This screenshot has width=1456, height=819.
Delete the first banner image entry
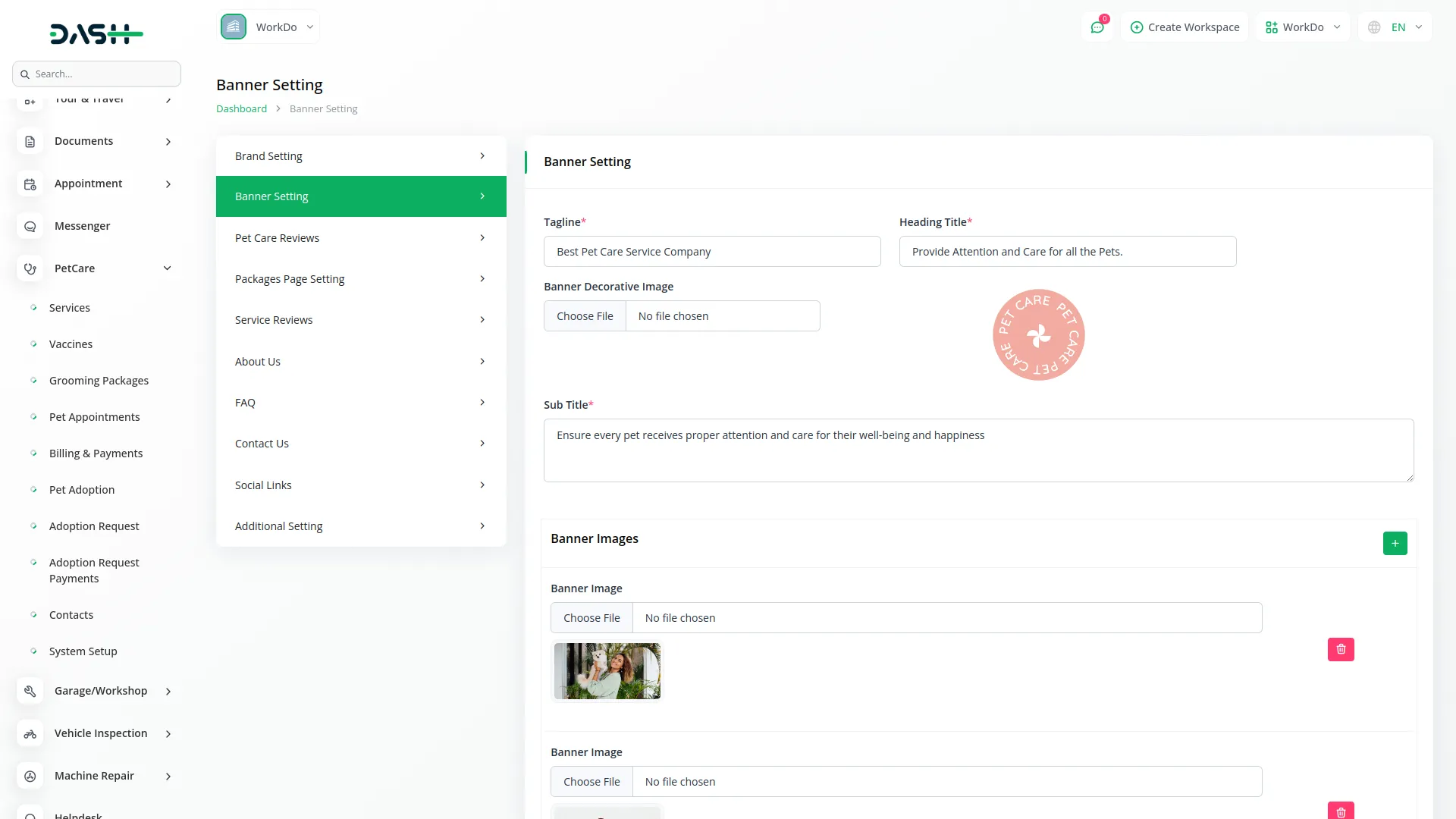click(1340, 649)
